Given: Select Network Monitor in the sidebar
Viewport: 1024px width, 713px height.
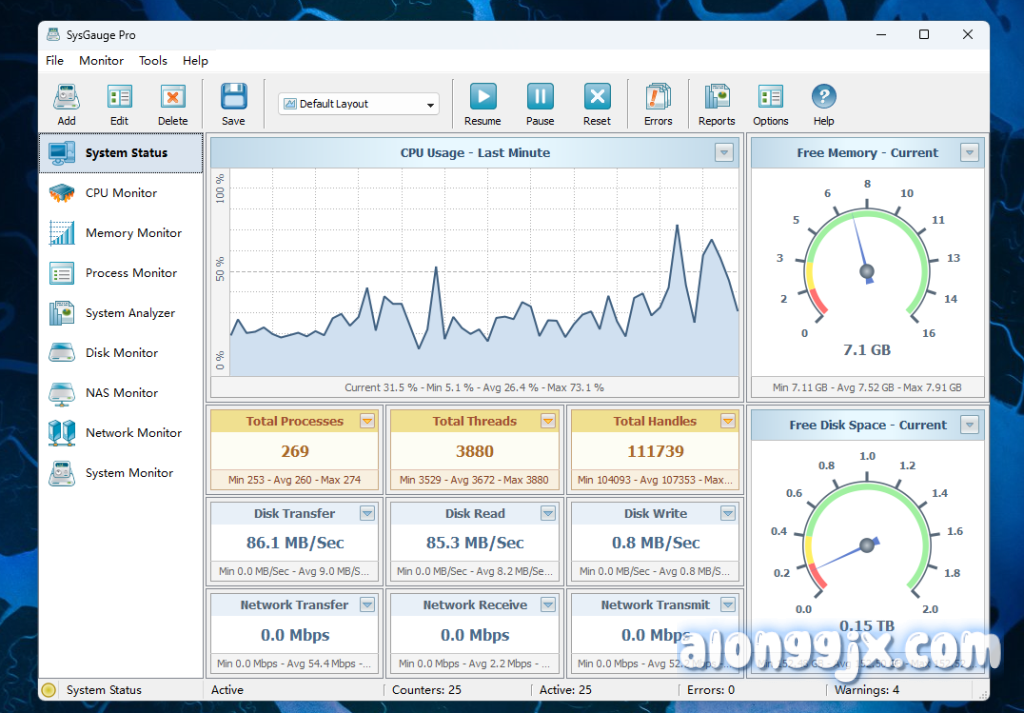Looking at the screenshot, I should [x=133, y=433].
